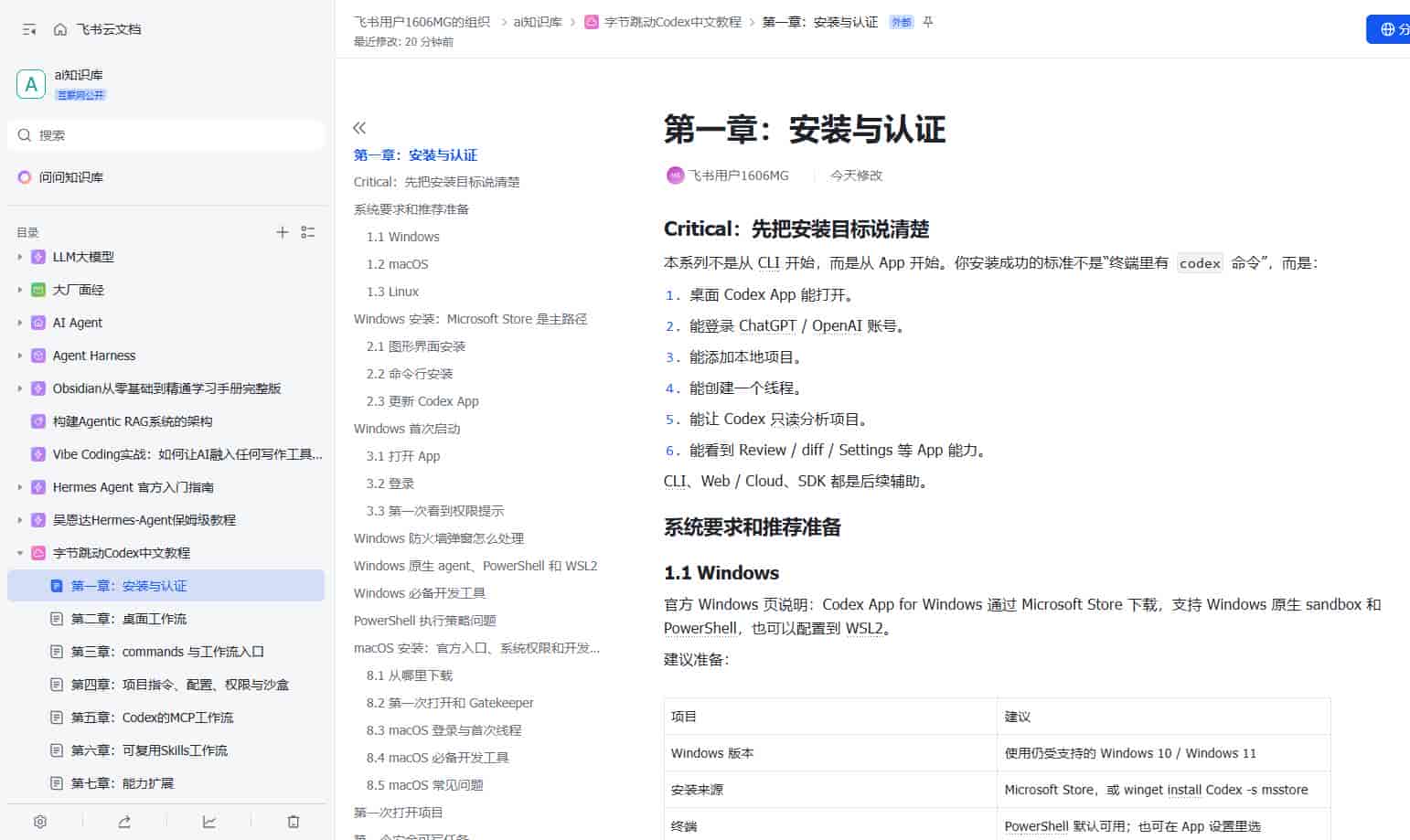Viewport: 1410px width, 840px height.
Task: Jump to outline item 3.2 登录
Action: 390,484
